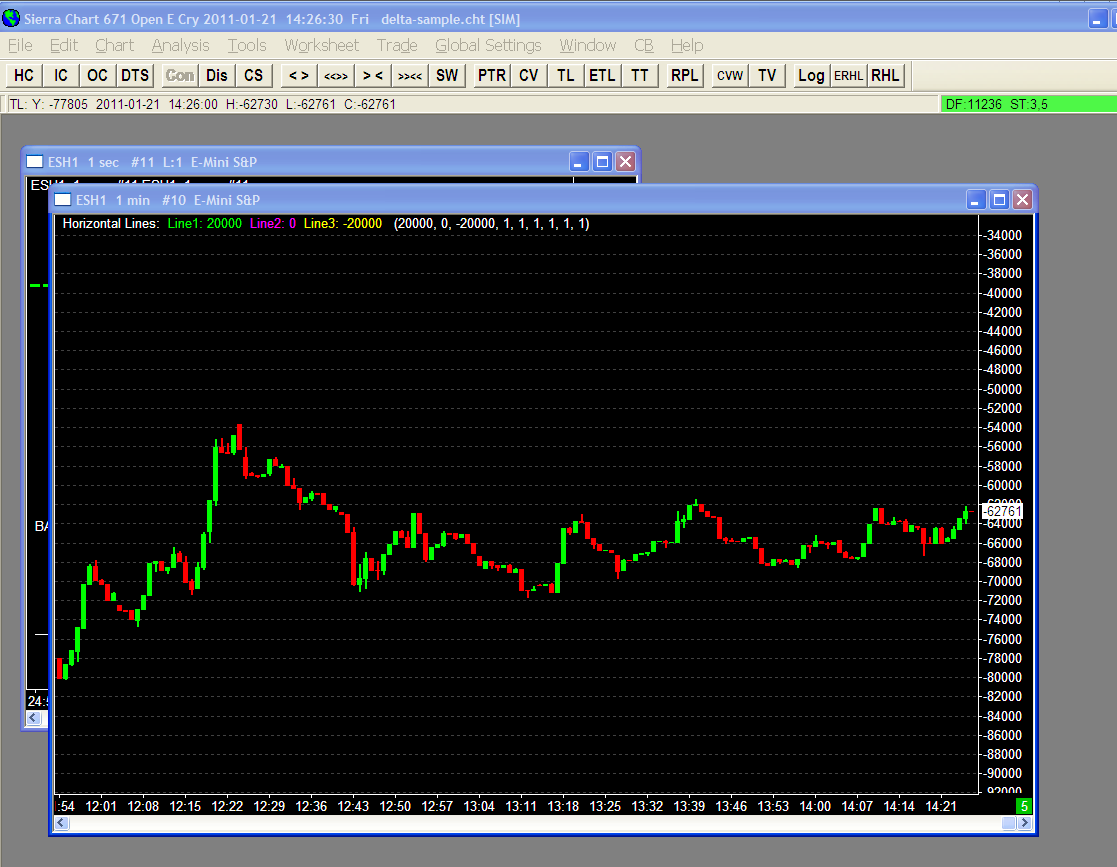Click the 12:22 time axis label
This screenshot has width=1117, height=867.
pos(227,806)
